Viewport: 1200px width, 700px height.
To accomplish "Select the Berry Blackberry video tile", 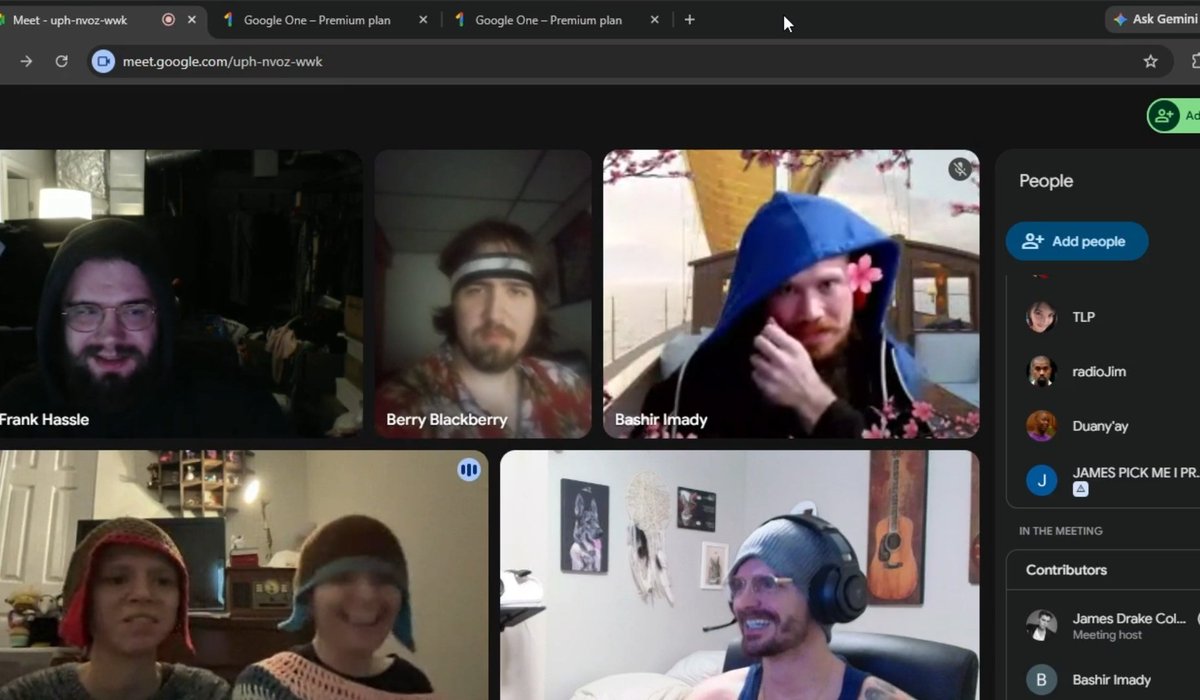I will [483, 294].
